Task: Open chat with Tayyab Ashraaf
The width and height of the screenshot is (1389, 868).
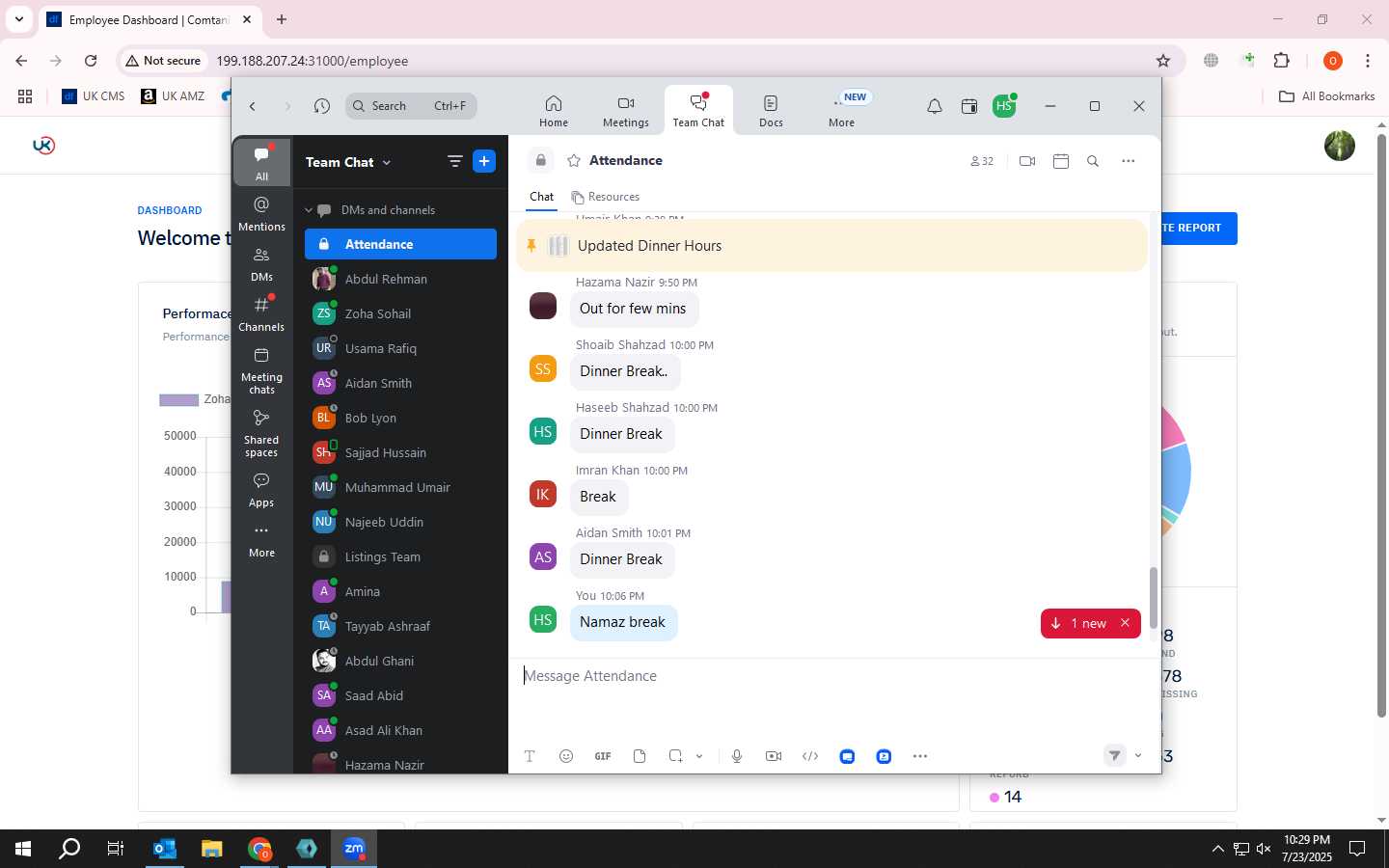Action: 400,626
